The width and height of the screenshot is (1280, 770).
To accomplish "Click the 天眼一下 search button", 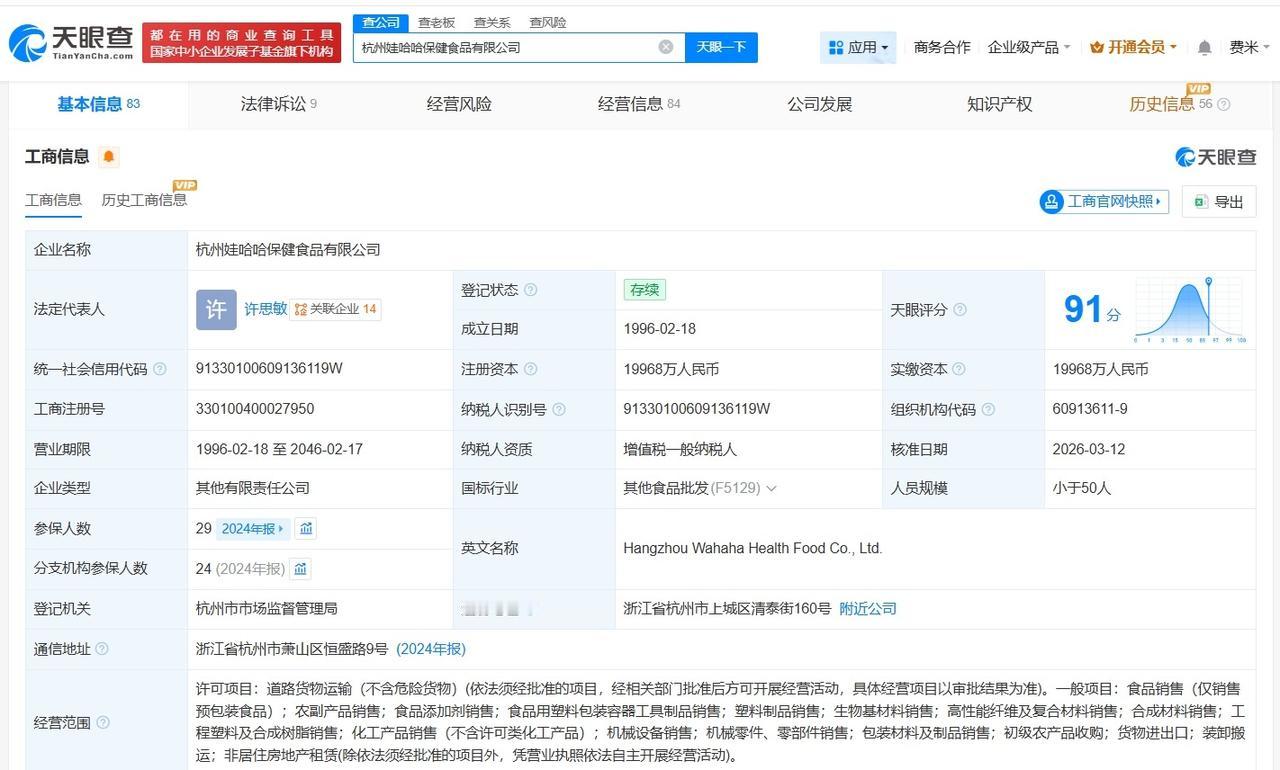I will (721, 46).
